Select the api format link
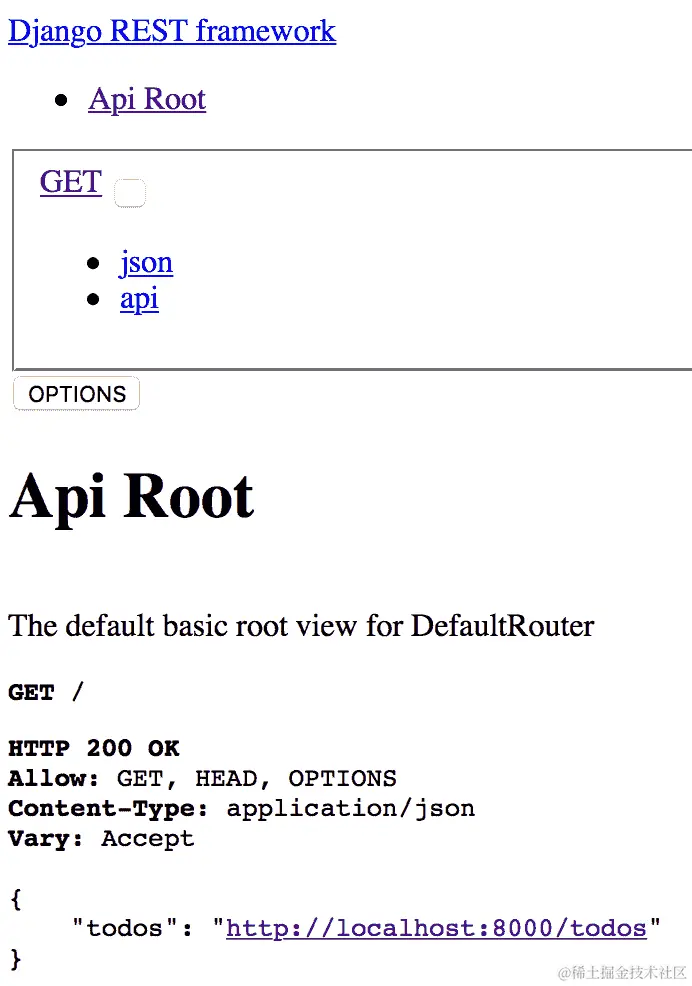 139,299
